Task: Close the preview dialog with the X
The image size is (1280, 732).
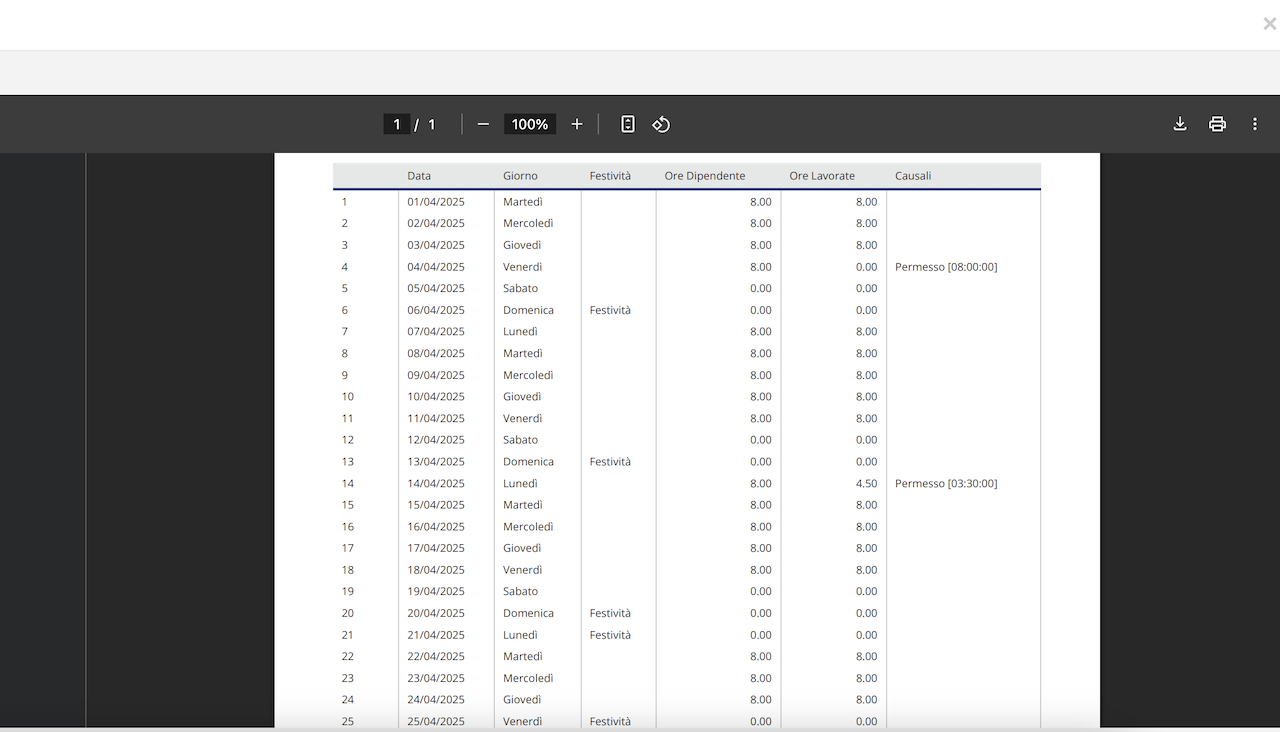Action: pyautogui.click(x=1269, y=24)
